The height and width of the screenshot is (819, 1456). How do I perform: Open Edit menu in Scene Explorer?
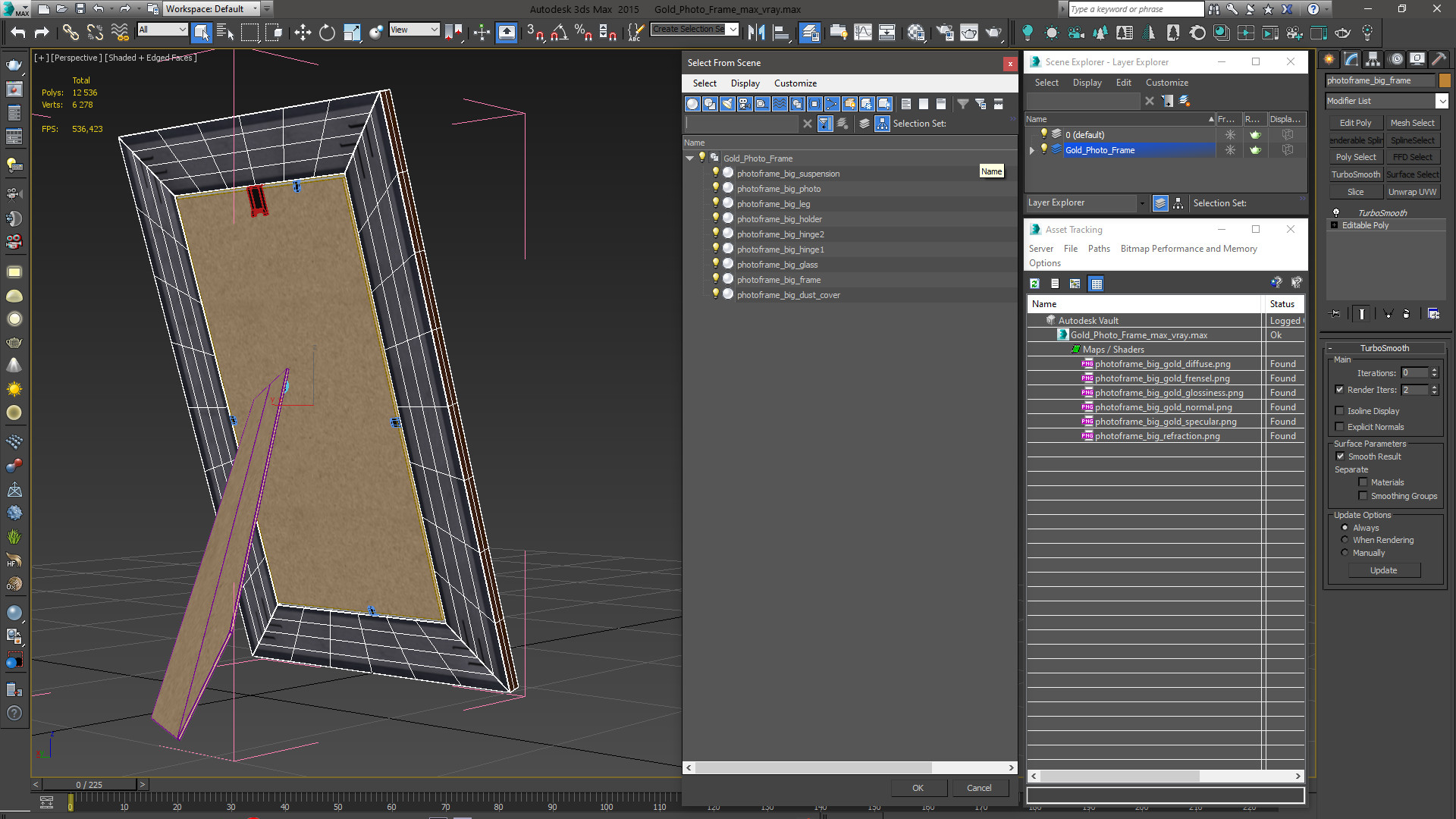[x=1123, y=83]
